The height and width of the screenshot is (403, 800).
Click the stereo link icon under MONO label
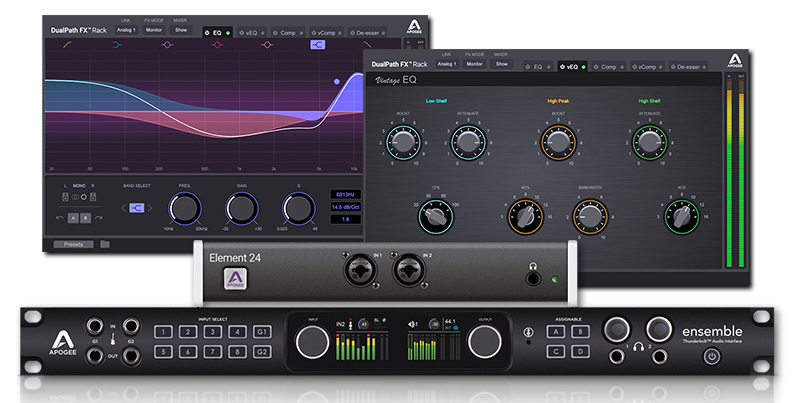(x=75, y=197)
